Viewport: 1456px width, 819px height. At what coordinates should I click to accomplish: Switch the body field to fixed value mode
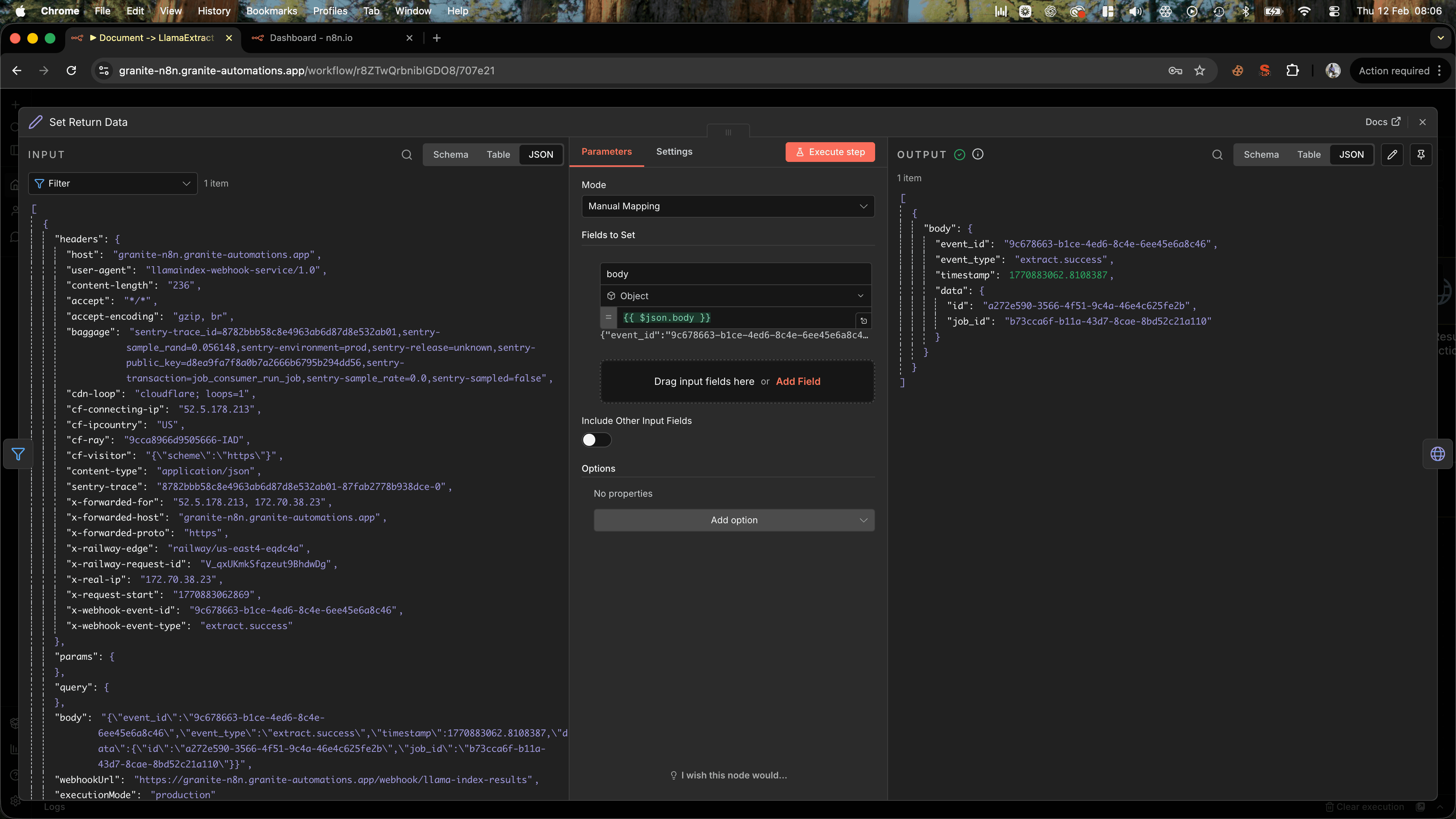point(608,318)
